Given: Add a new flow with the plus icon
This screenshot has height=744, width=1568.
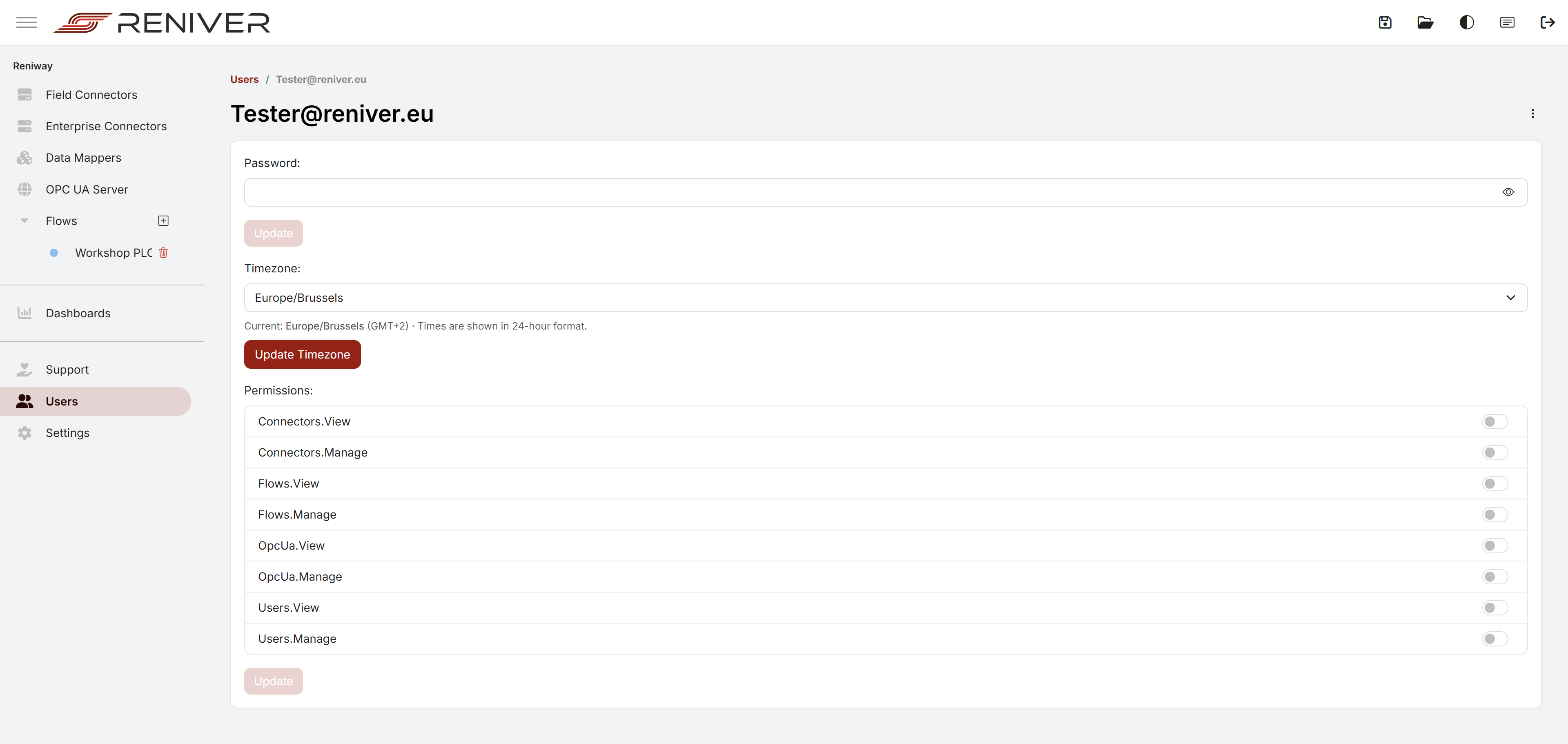Looking at the screenshot, I should coord(163,221).
